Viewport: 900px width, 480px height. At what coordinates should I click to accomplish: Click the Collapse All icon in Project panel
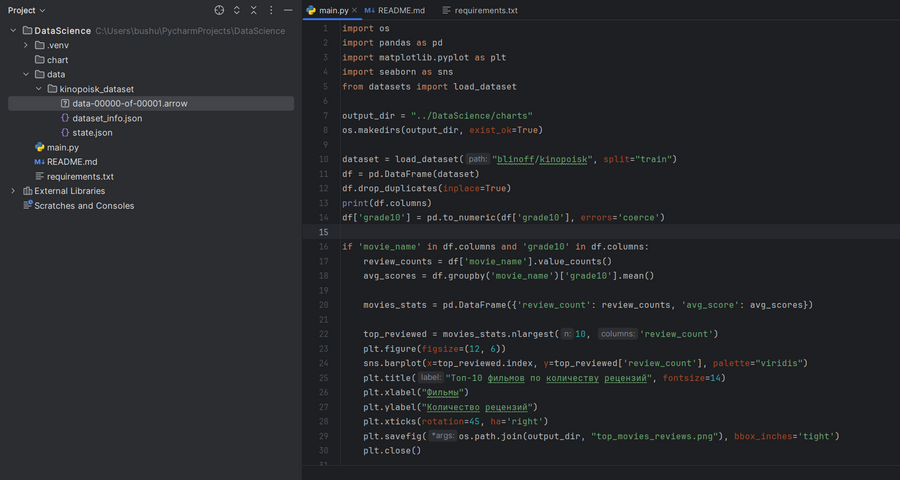(x=253, y=10)
